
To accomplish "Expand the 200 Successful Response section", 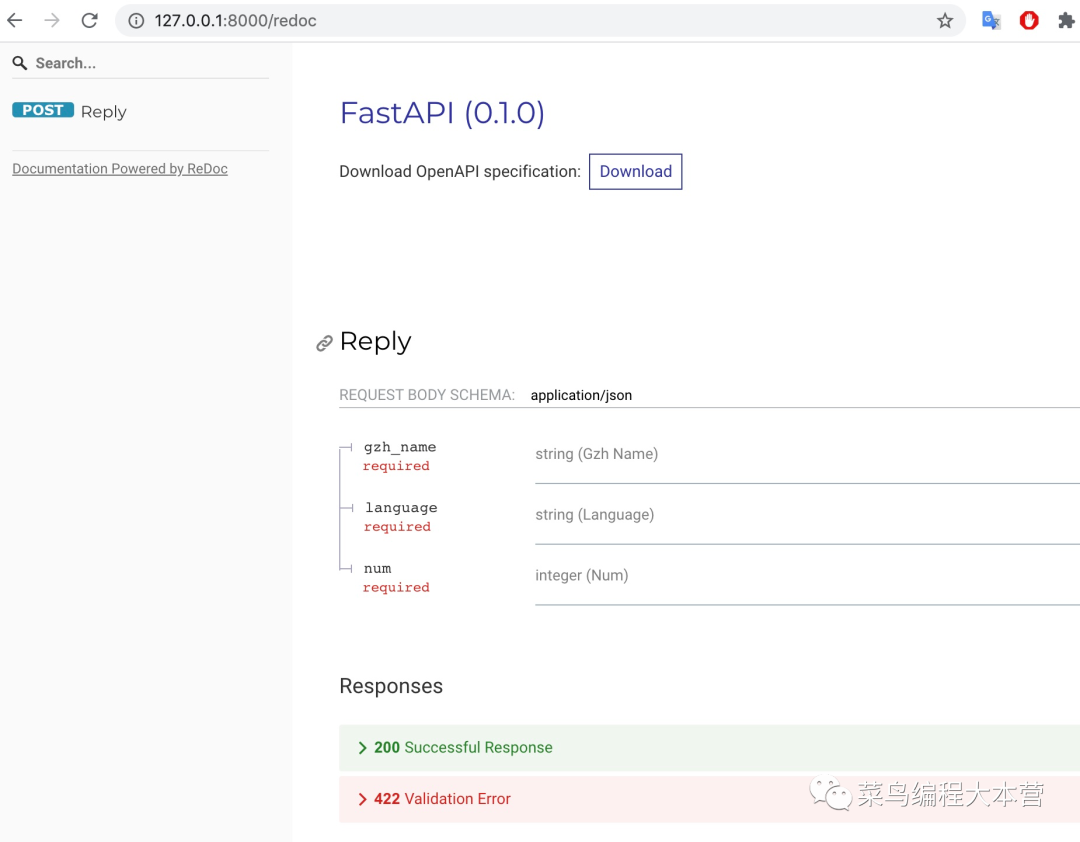I will pyautogui.click(x=709, y=748).
